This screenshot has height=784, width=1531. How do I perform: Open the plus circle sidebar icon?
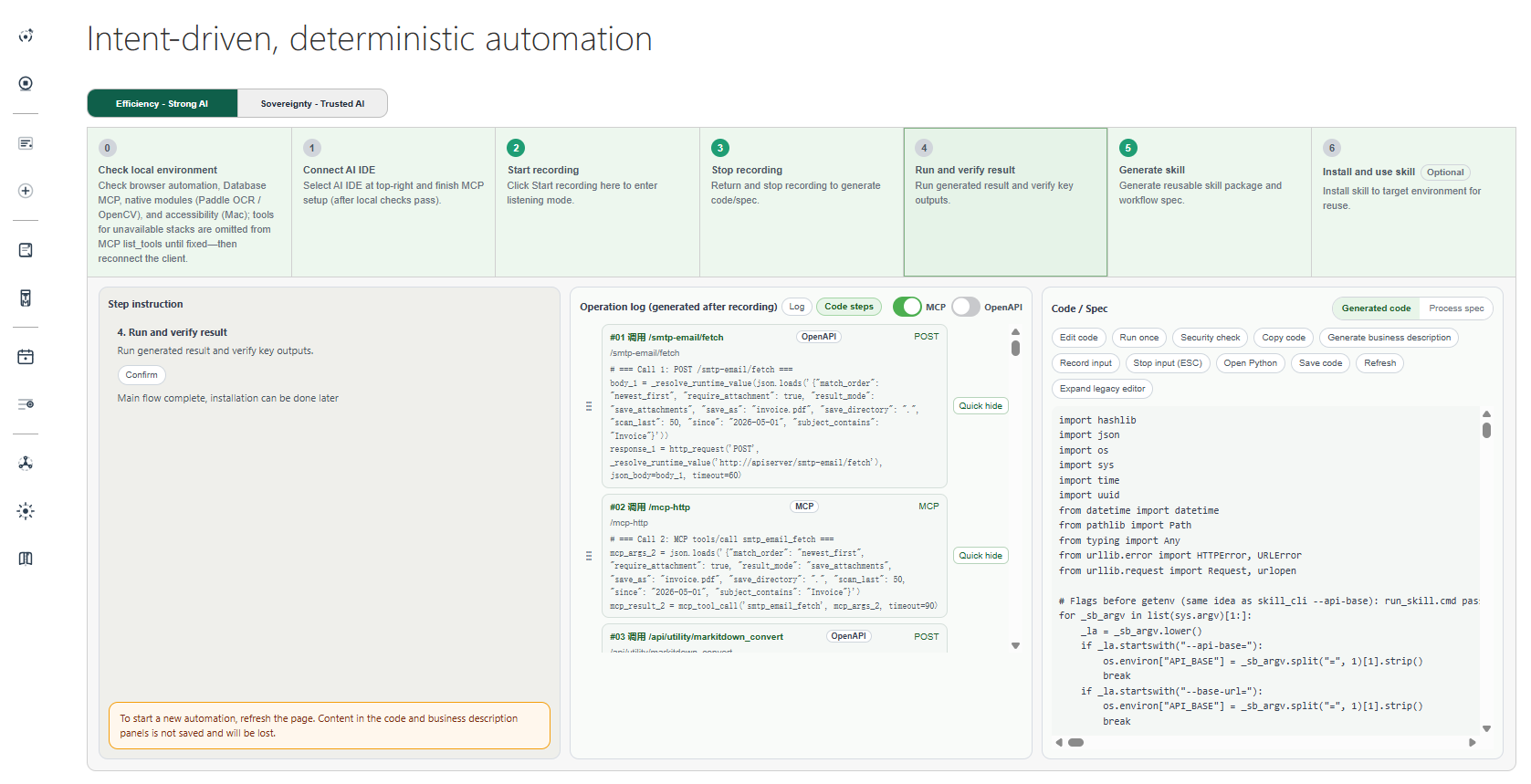26,191
